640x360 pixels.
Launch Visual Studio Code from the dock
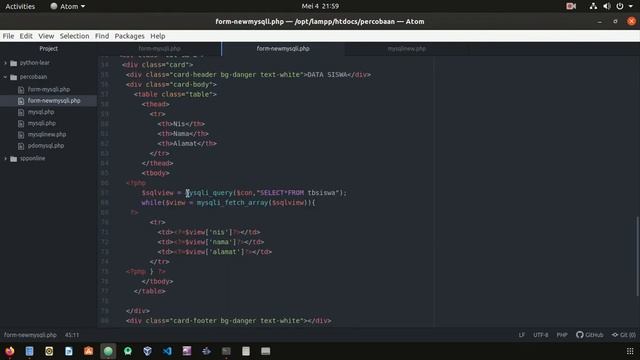[167, 351]
